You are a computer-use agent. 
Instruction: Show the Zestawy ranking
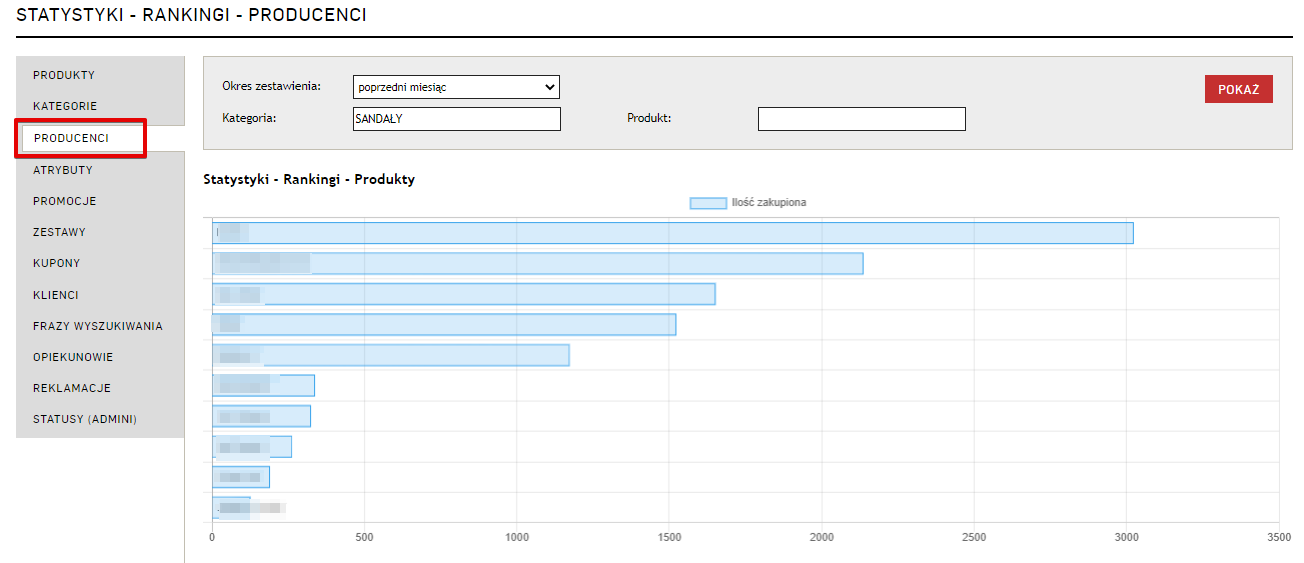point(60,232)
